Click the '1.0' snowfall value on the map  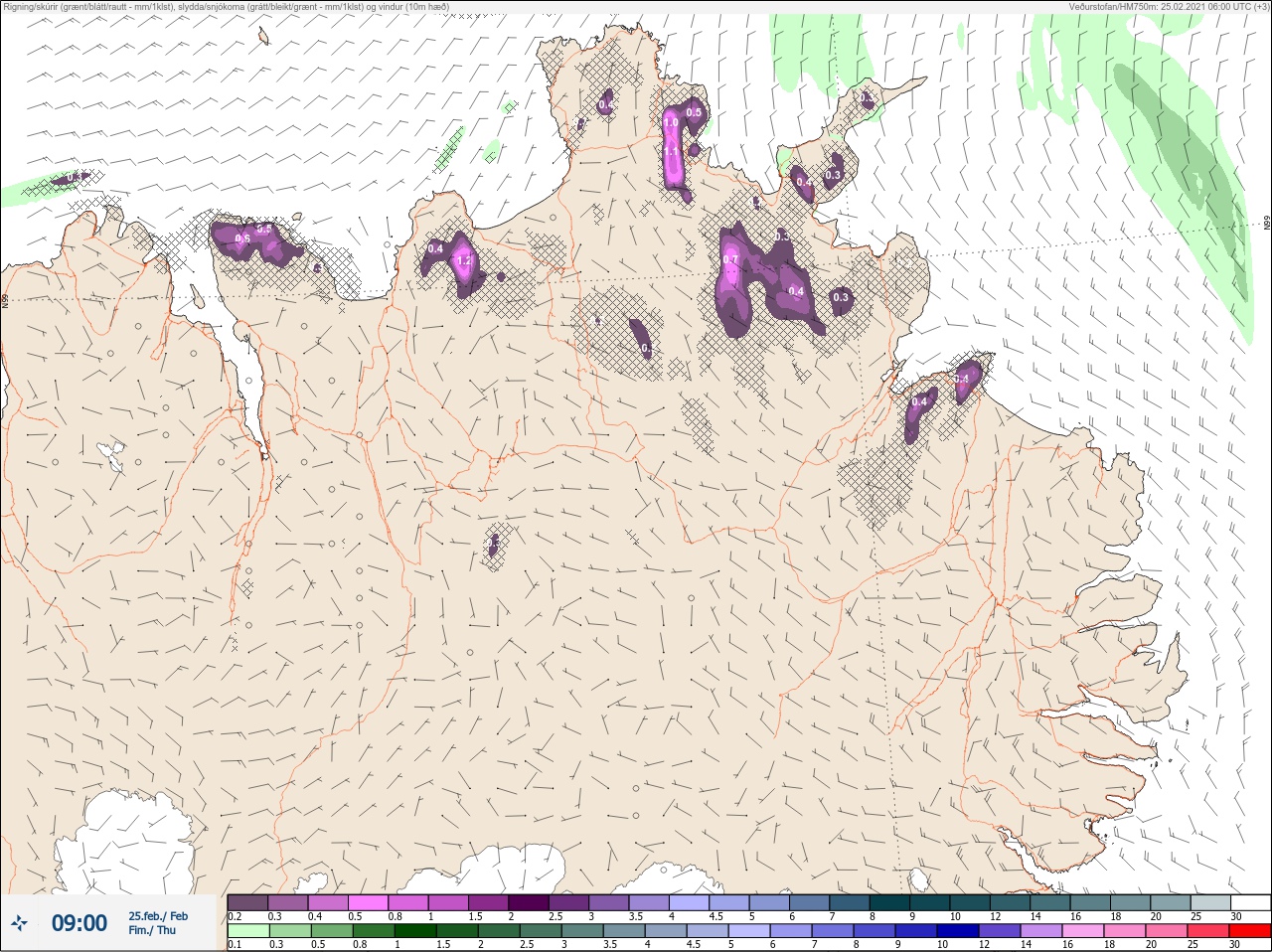(671, 123)
